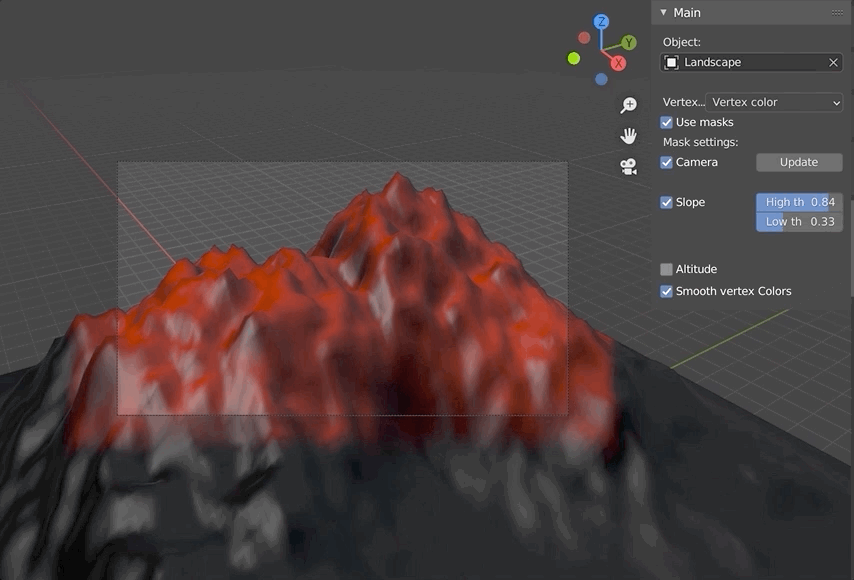The image size is (854, 580).
Task: Open the panel options icon on Main header
Action: [x=838, y=12]
